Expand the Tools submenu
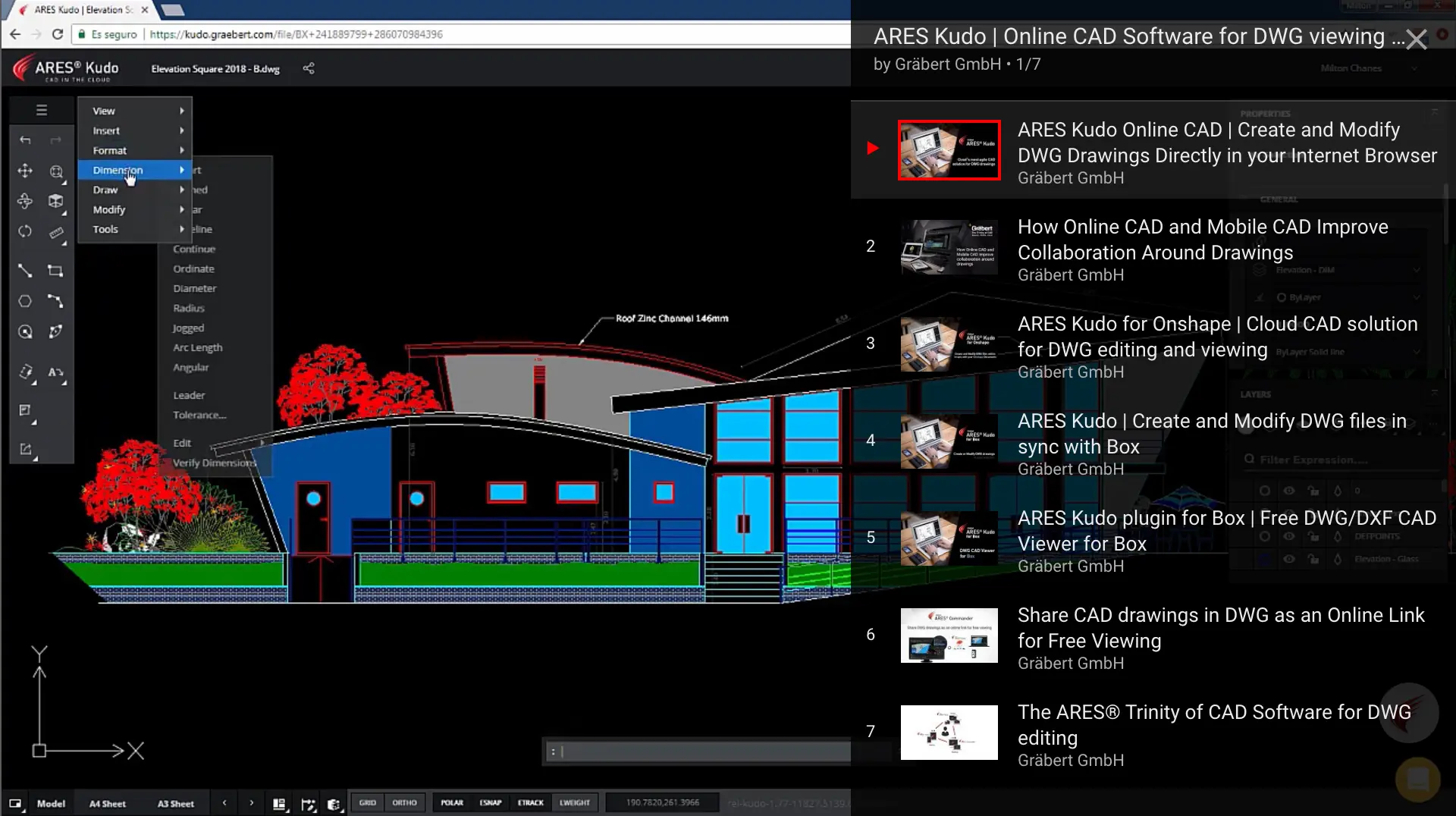This screenshot has width=1456, height=816. tap(135, 229)
